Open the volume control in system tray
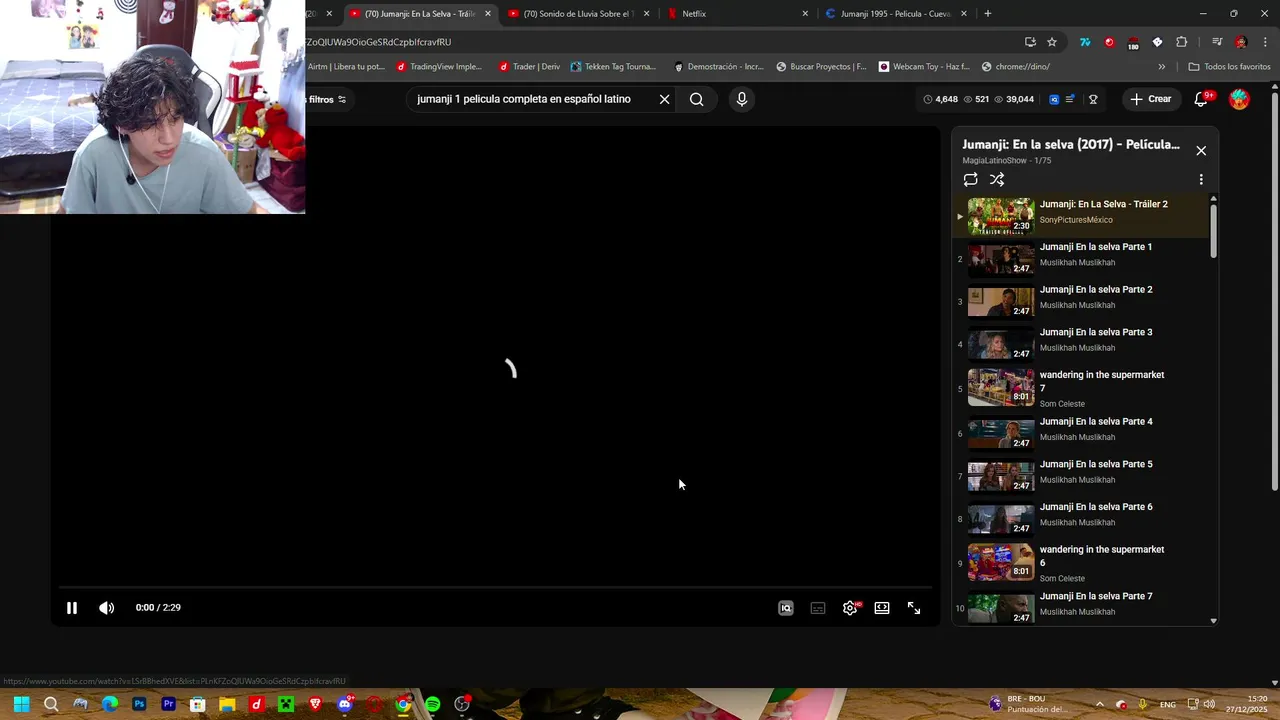 [1209, 704]
